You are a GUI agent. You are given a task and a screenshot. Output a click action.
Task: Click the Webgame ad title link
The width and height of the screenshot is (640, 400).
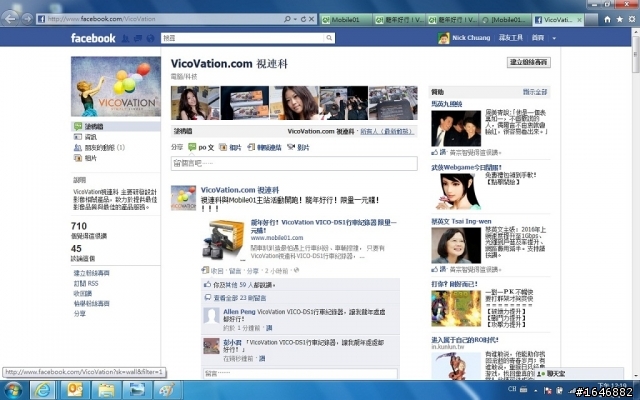point(466,167)
